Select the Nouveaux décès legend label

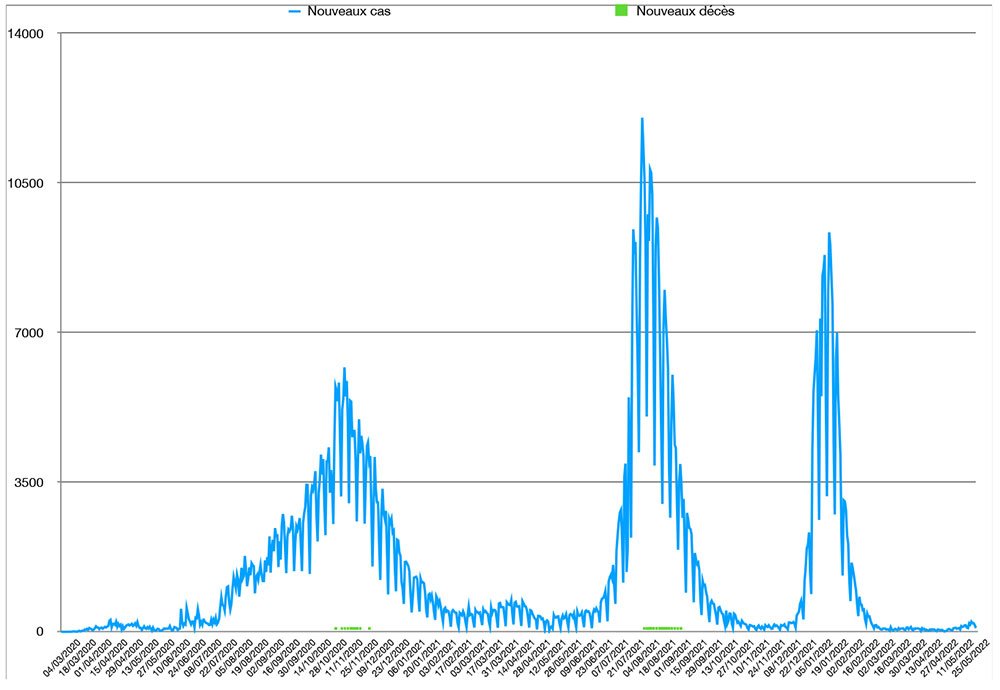(685, 11)
